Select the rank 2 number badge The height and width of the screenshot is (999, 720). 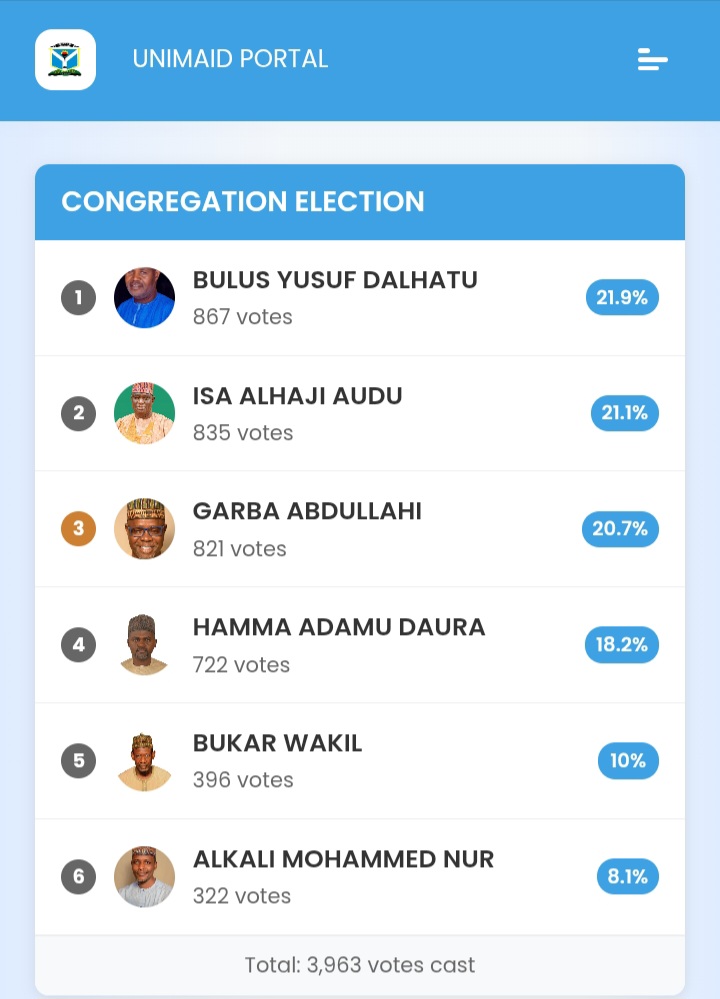tap(78, 413)
